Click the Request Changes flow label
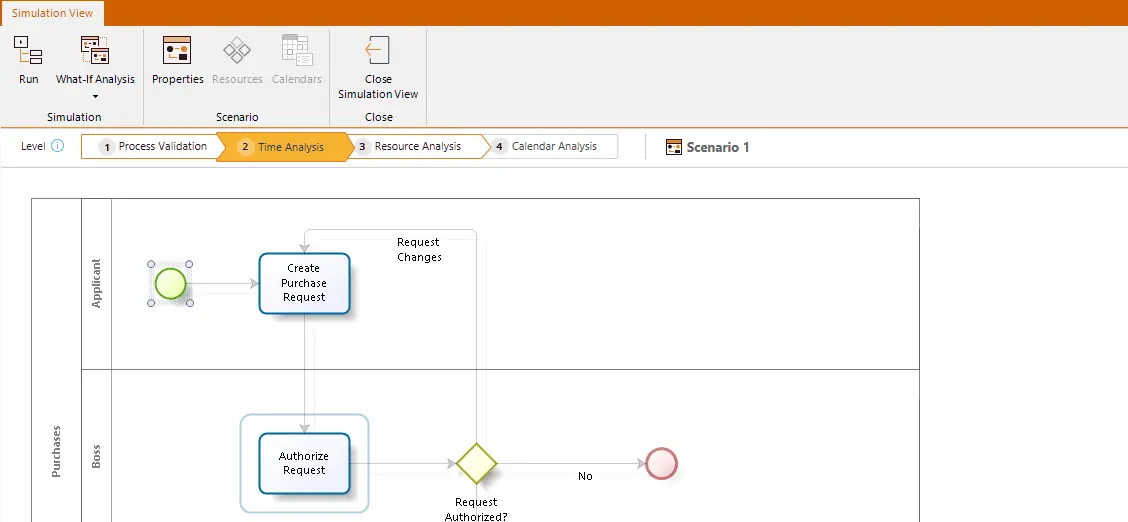 [x=419, y=249]
